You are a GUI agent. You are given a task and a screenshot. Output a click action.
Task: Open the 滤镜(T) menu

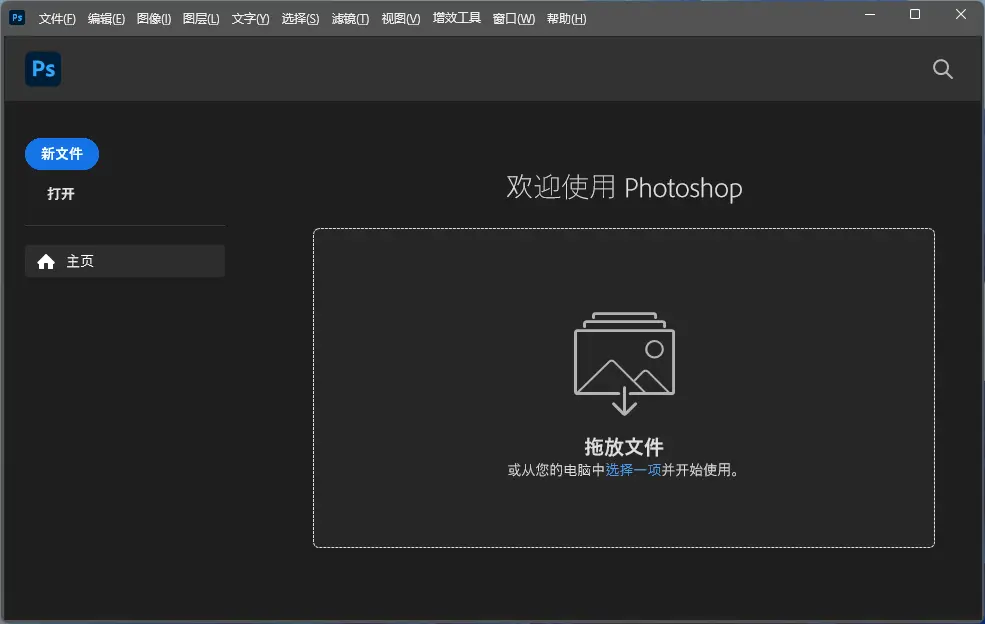(350, 19)
